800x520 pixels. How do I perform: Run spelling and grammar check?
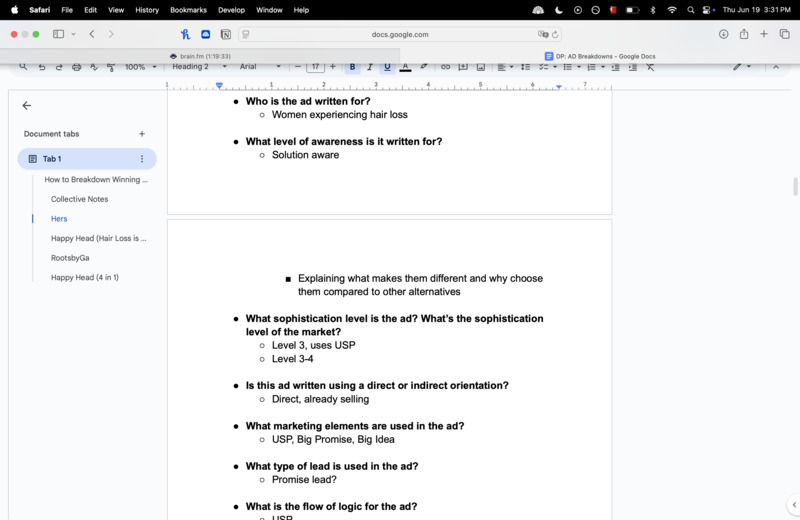(x=94, y=67)
